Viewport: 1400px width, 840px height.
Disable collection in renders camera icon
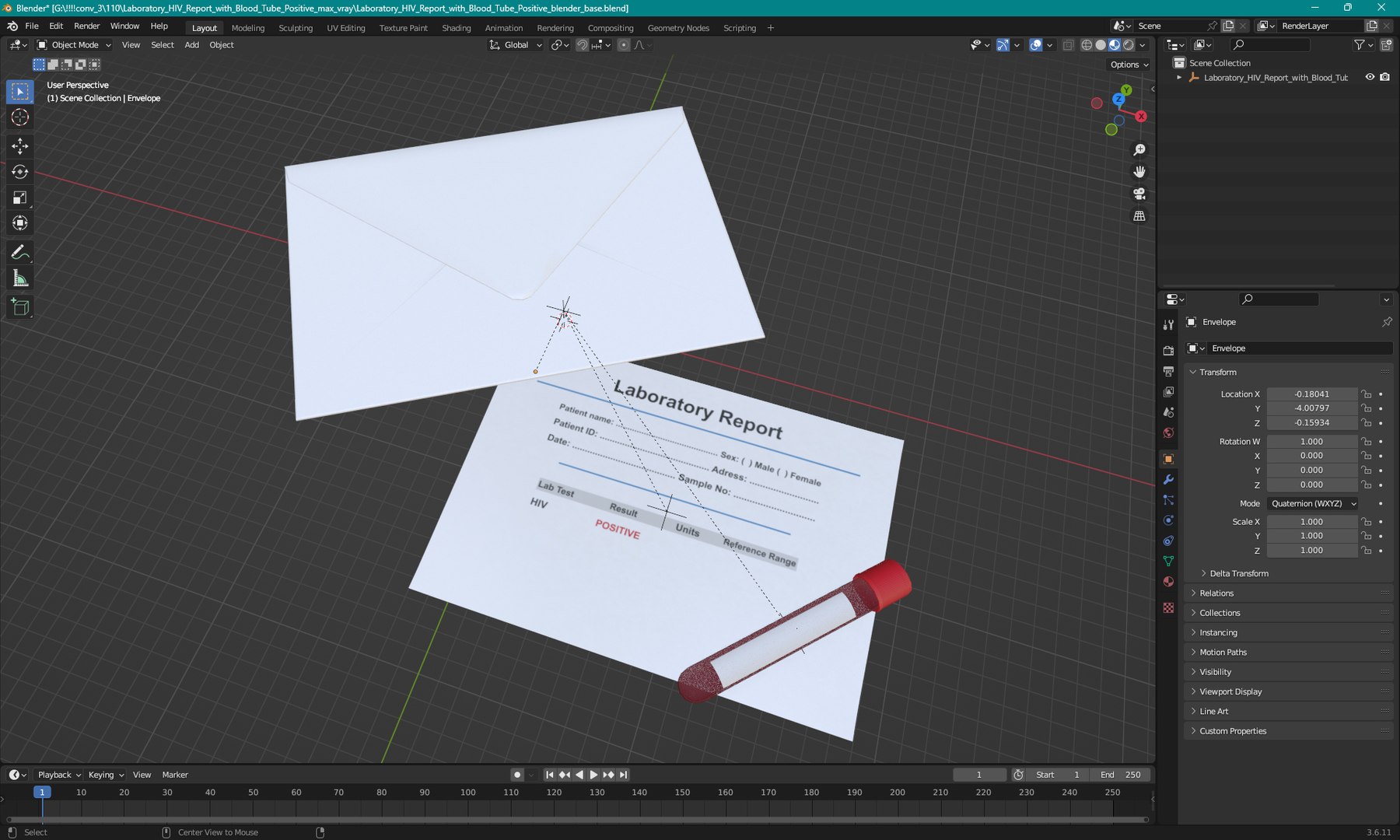coord(1384,77)
